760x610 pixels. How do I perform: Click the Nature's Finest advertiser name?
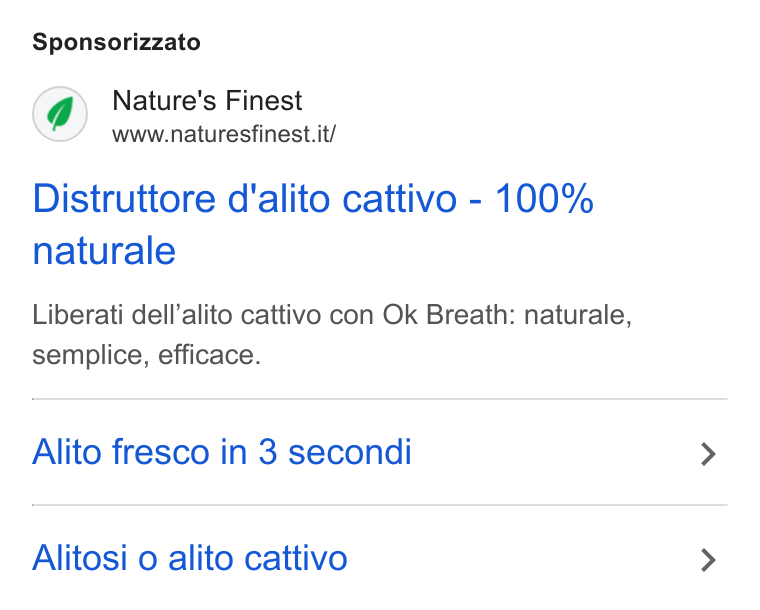(x=207, y=100)
